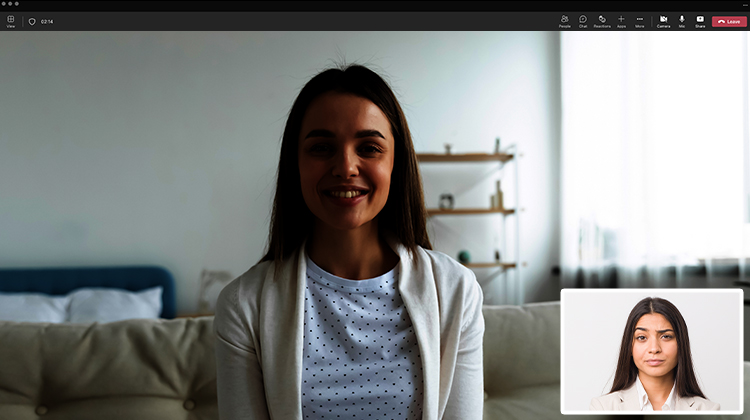750x420 pixels.
Task: Share your screen with Share button
Action: 700,21
